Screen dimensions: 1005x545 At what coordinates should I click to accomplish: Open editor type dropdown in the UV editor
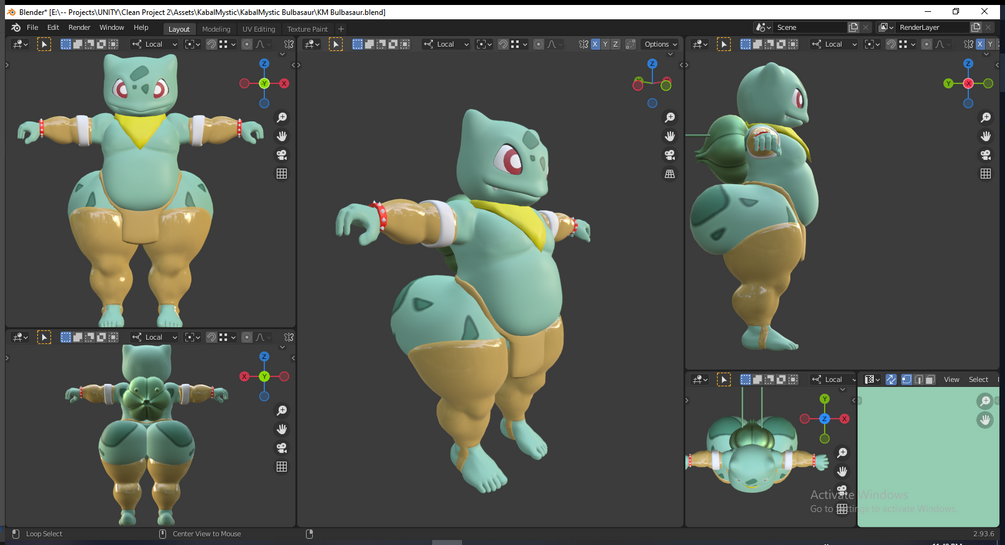coord(872,380)
